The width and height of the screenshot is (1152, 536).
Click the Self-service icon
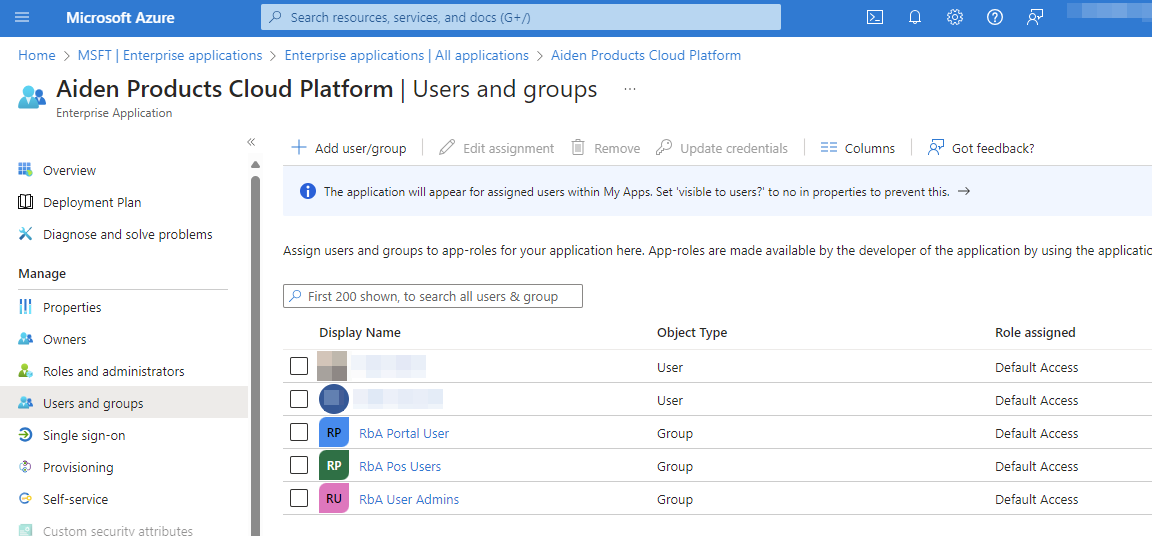click(25, 499)
